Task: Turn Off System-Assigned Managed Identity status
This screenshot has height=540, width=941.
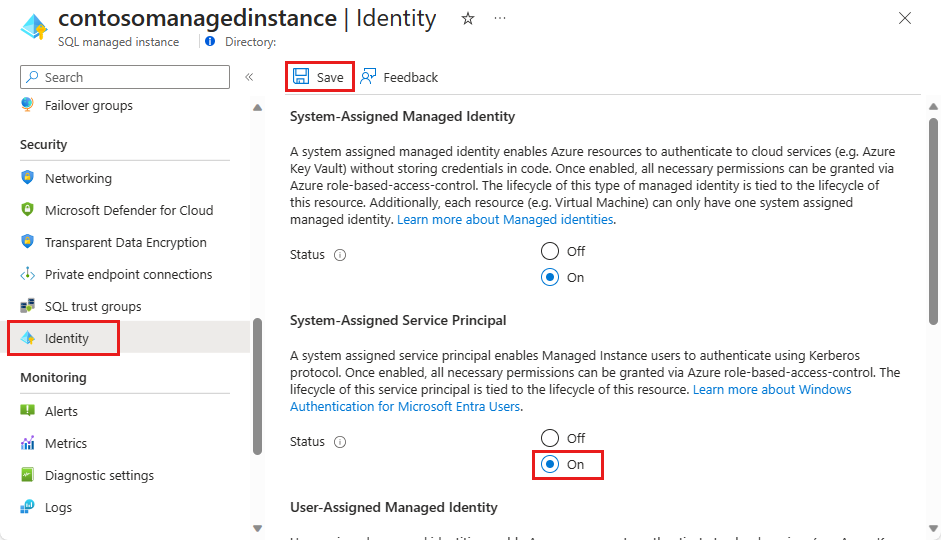Action: (549, 251)
